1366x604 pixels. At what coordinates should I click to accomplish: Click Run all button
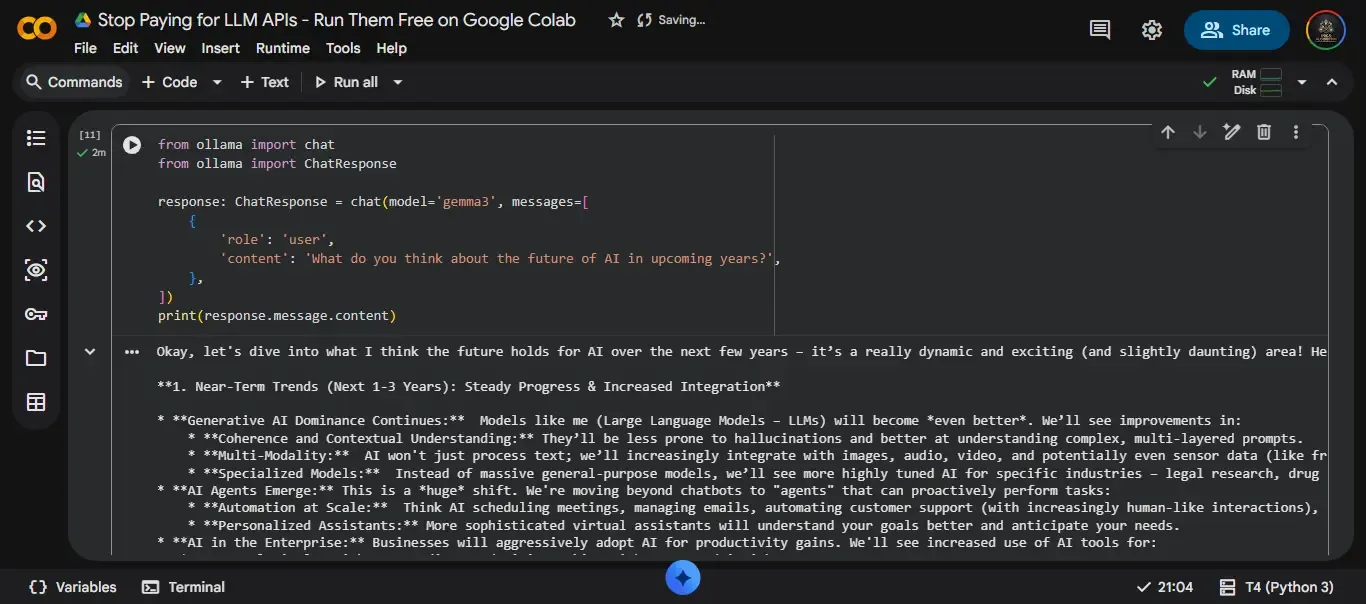point(346,82)
